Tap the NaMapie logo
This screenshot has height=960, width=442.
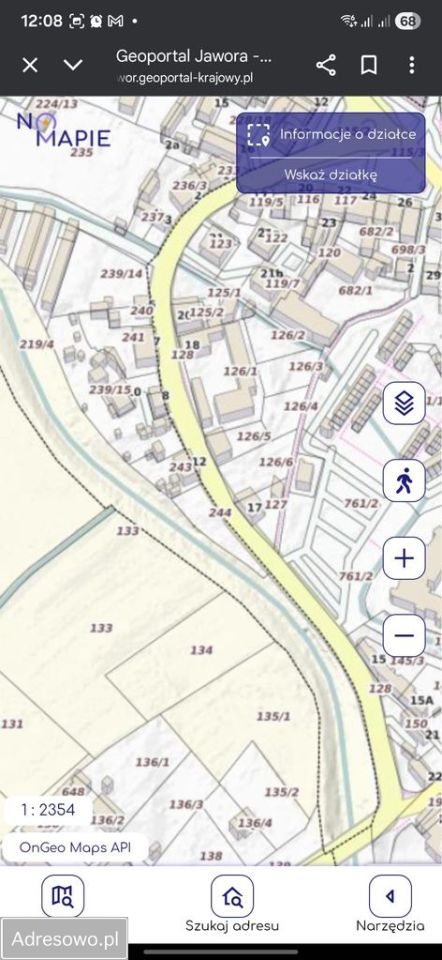coord(64,129)
